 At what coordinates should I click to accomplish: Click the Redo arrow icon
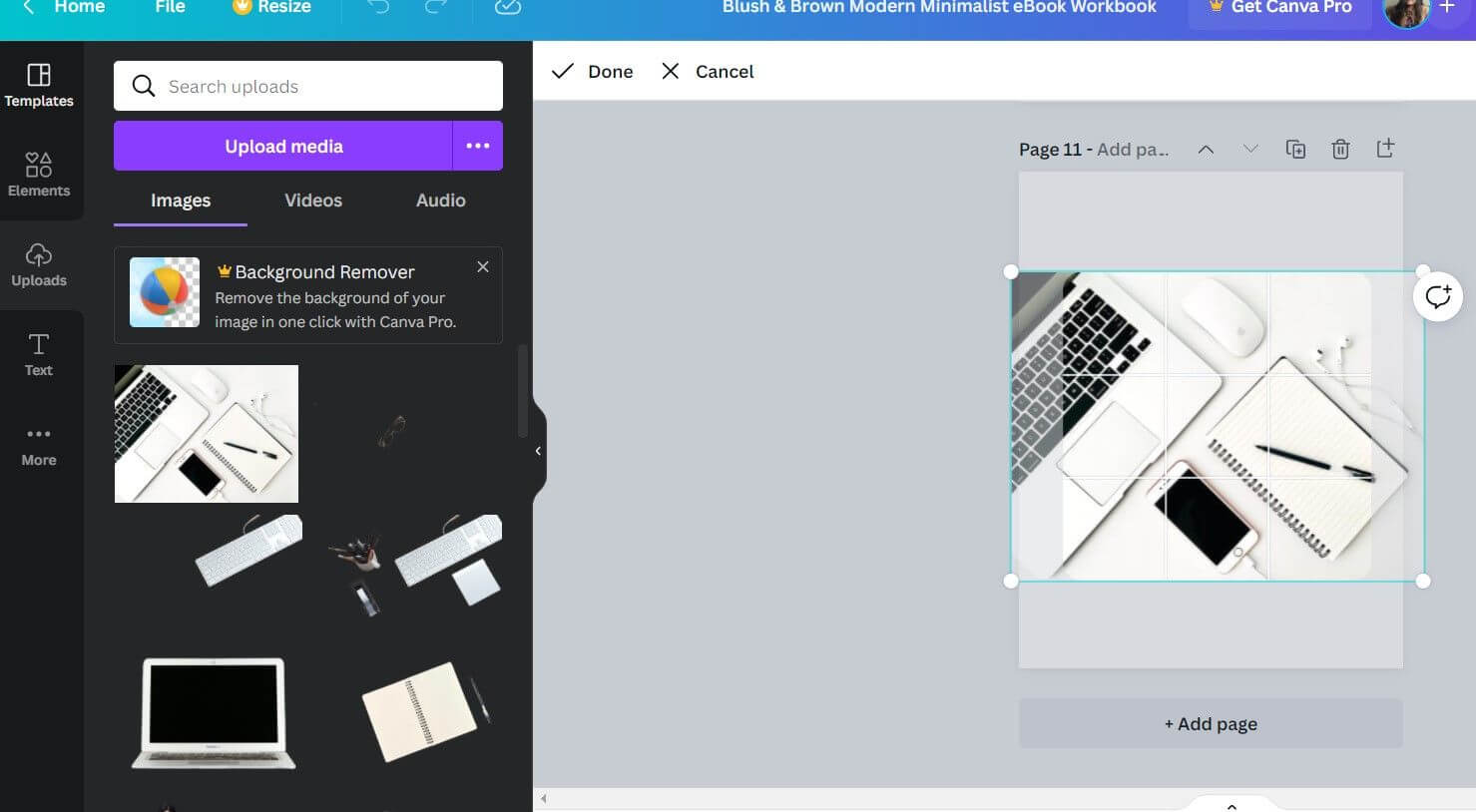tap(435, 7)
